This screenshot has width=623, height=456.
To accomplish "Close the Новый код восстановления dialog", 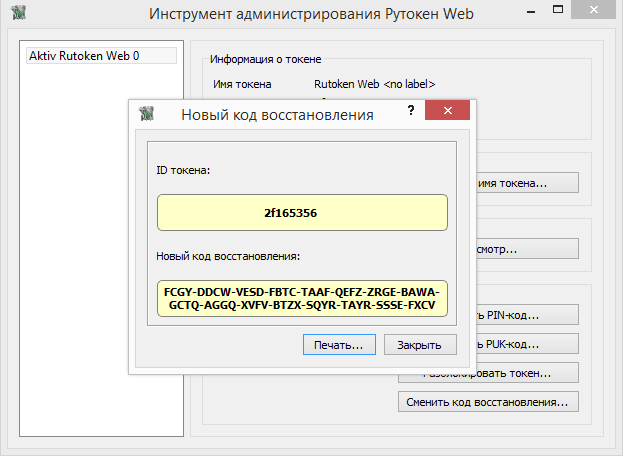I will tap(447, 110).
